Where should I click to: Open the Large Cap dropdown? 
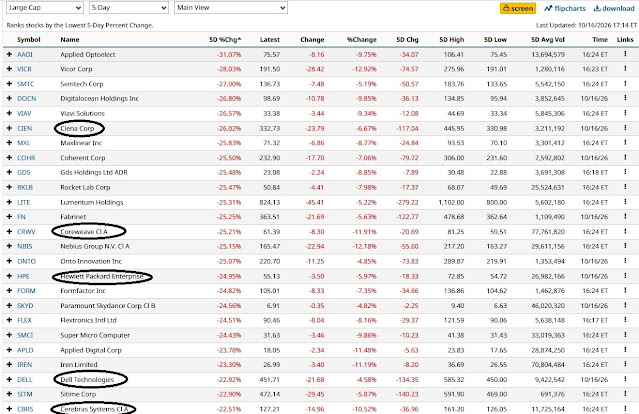pyautogui.click(x=45, y=8)
